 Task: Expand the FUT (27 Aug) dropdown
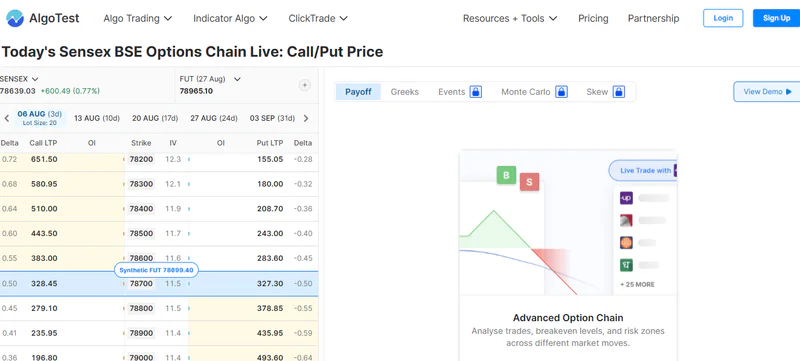pyautogui.click(x=210, y=79)
